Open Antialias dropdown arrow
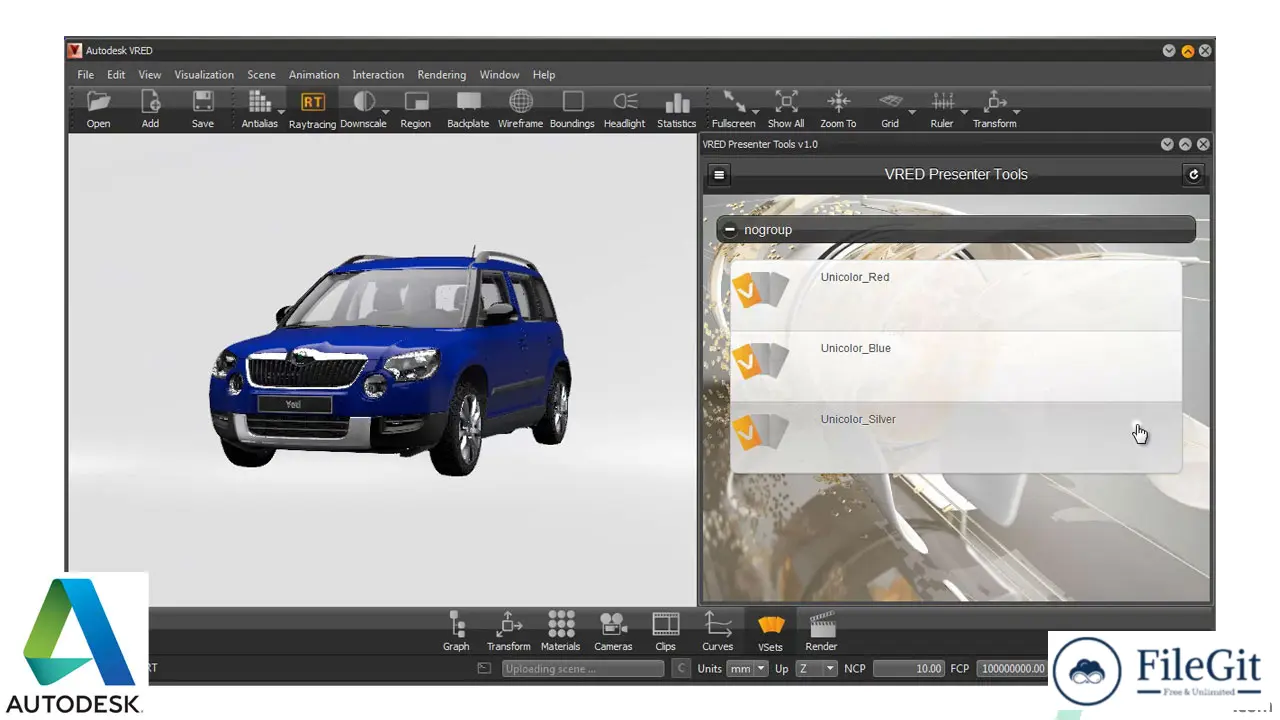Viewport: 1280px width, 720px height. [x=281, y=111]
